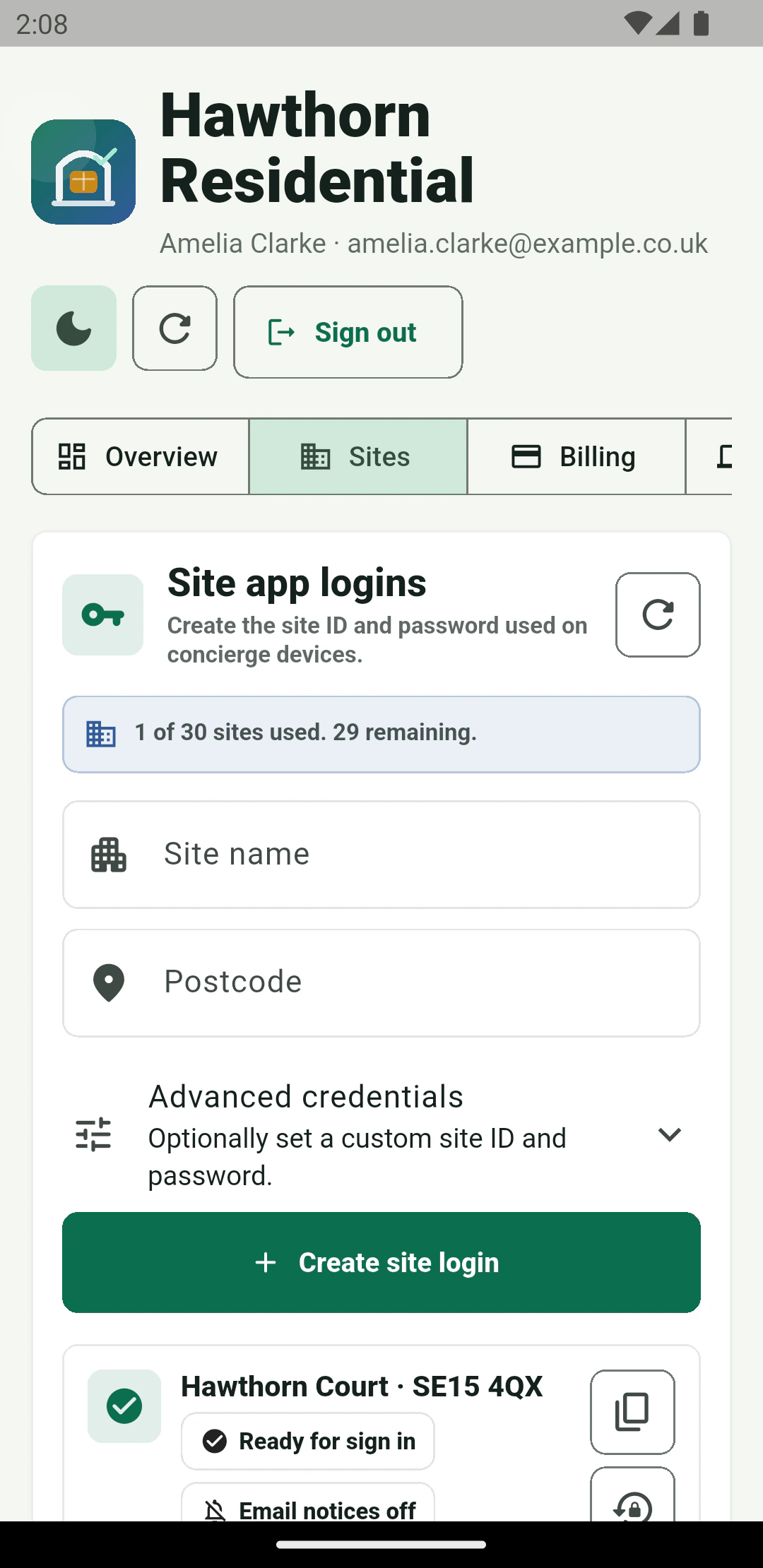763x1568 pixels.
Task: Select the Sites tab
Action: pos(358,456)
